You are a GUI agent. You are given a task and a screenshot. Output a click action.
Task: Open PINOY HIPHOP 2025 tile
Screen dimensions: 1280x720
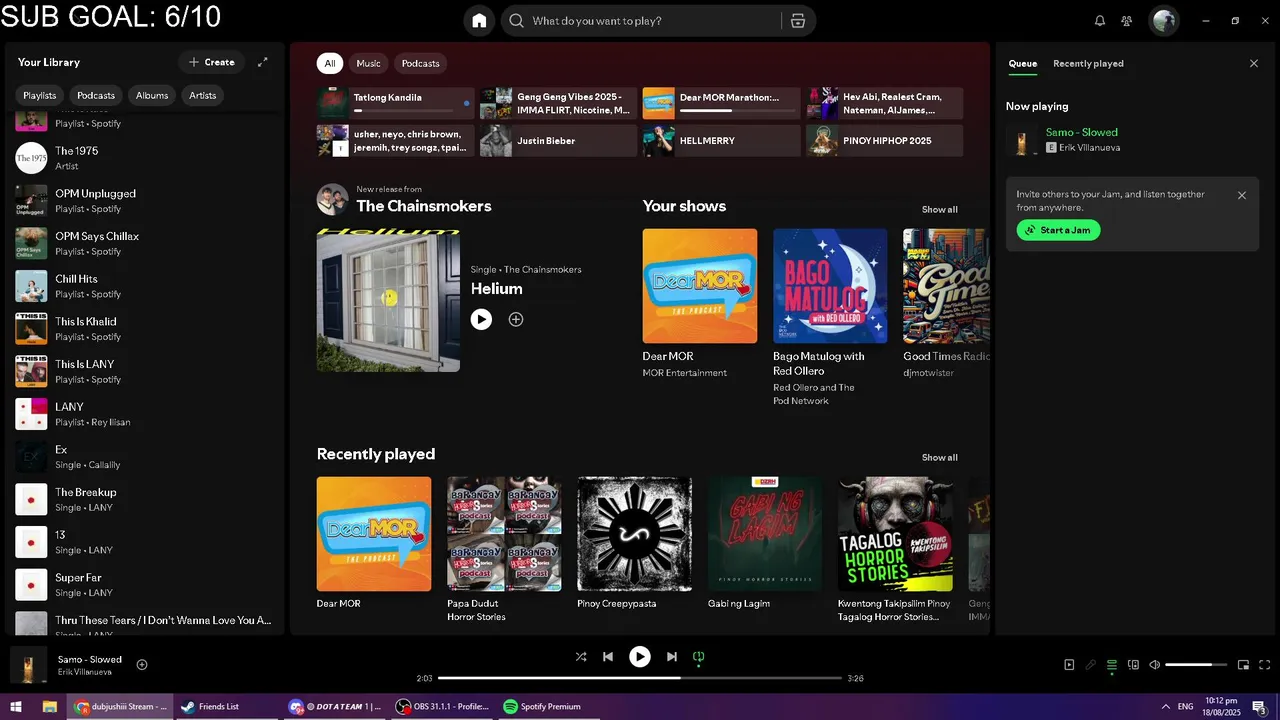point(885,140)
